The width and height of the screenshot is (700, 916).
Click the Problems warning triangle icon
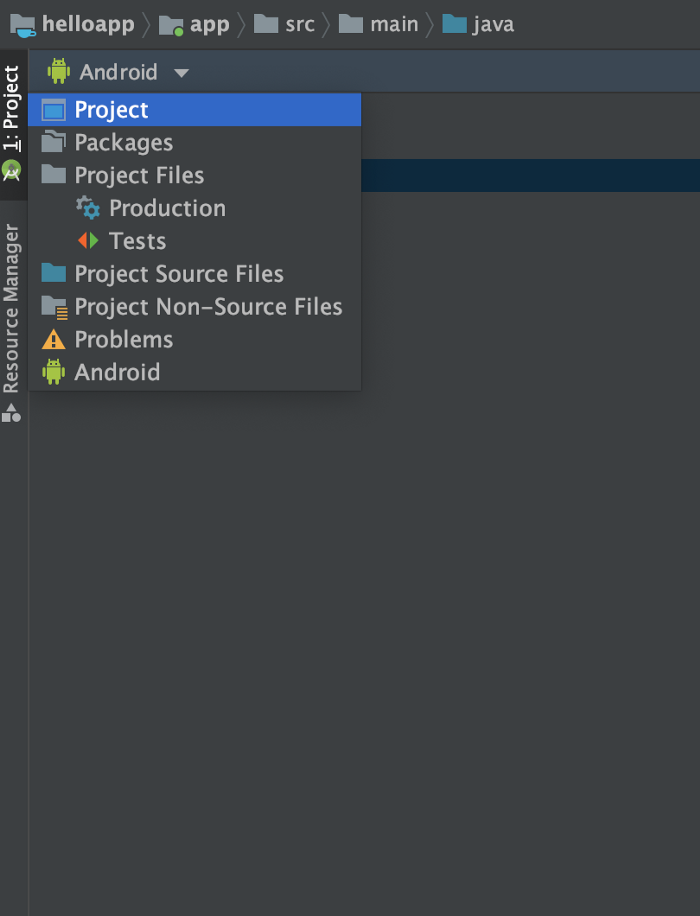coord(53,339)
